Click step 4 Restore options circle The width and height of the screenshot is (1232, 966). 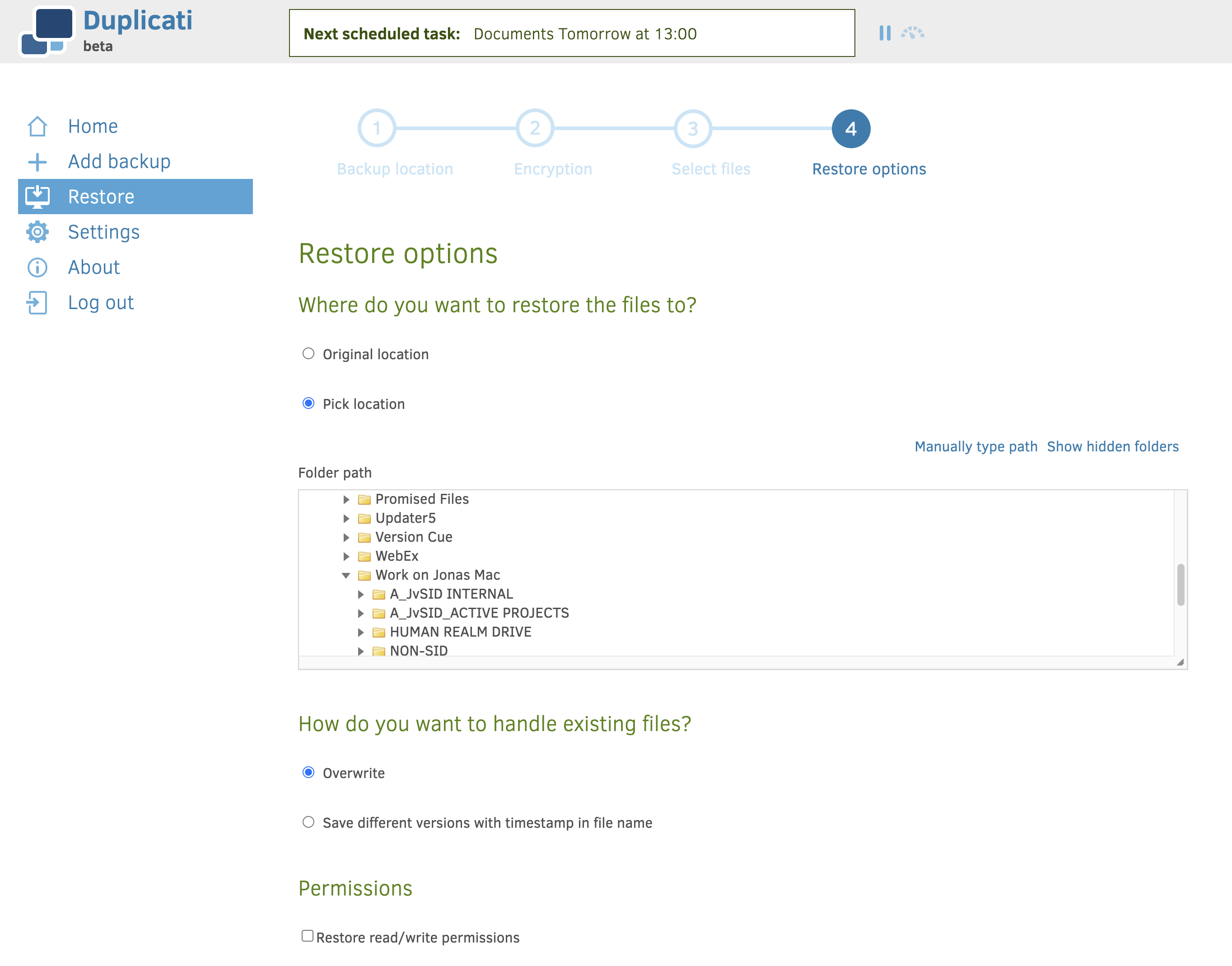[x=851, y=128]
